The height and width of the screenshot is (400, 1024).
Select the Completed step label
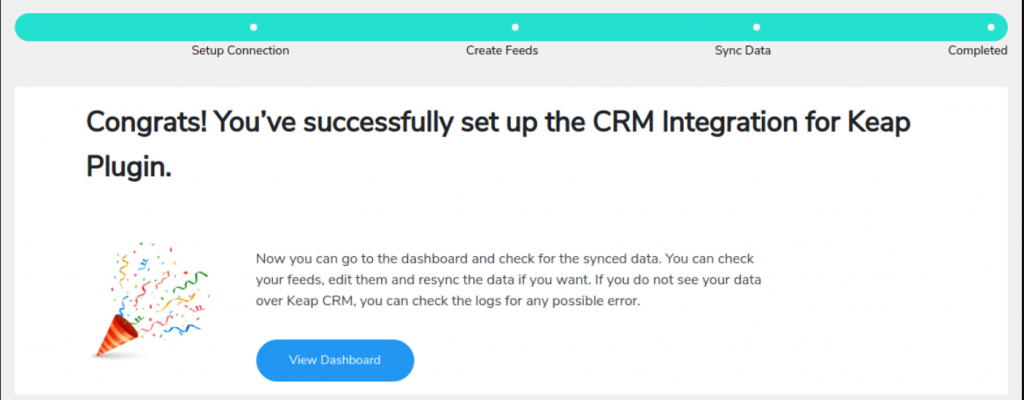[978, 50]
